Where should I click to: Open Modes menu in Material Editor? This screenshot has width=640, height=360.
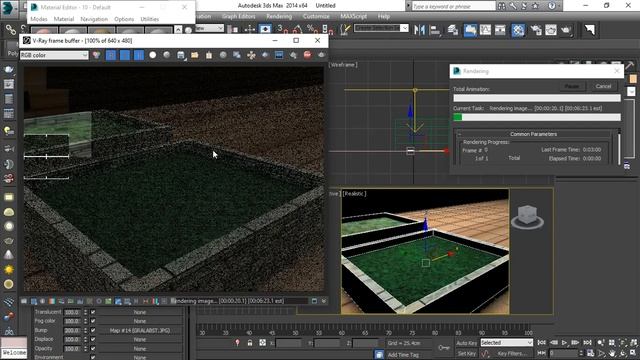[39, 19]
